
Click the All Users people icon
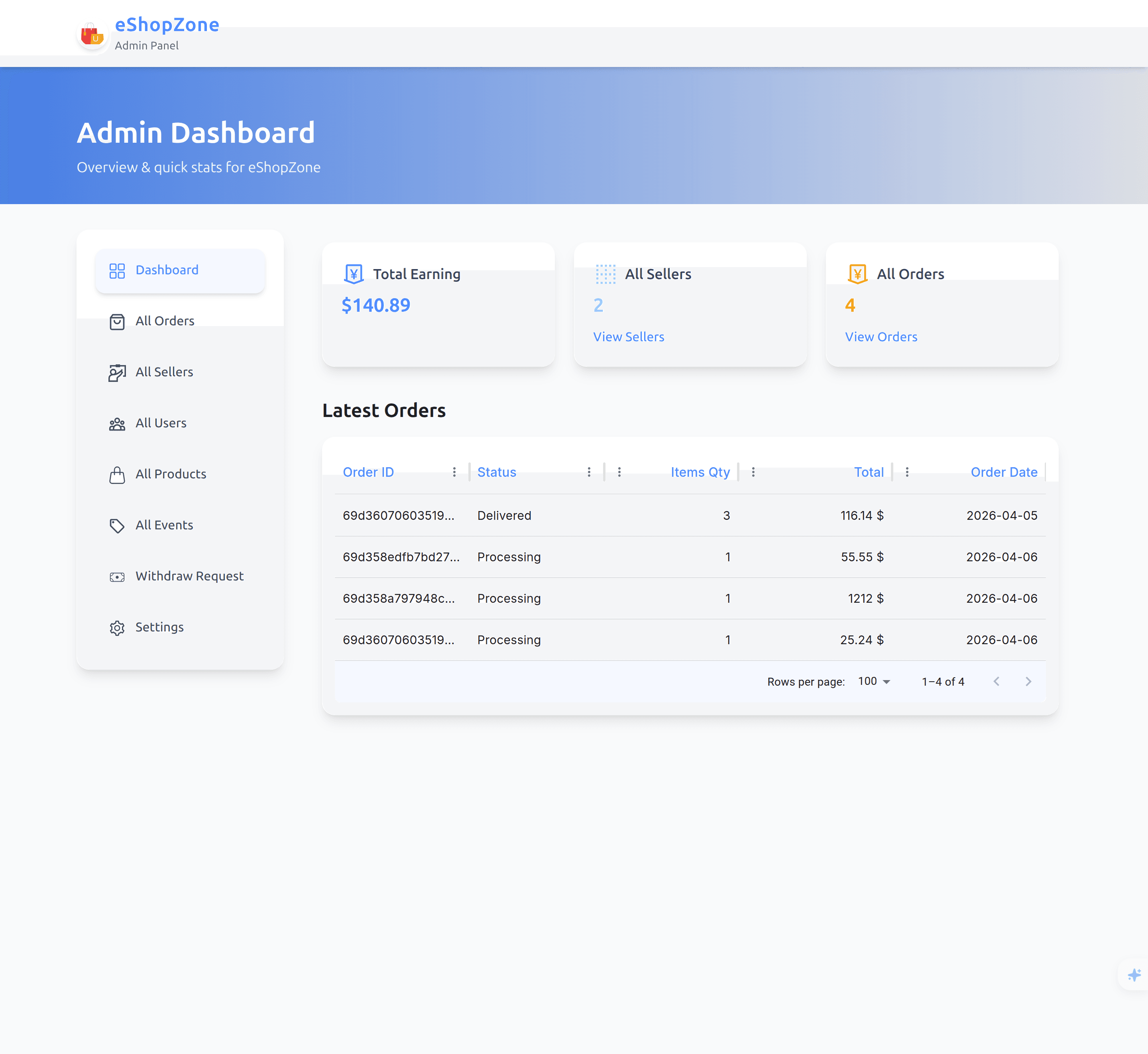pyautogui.click(x=117, y=424)
